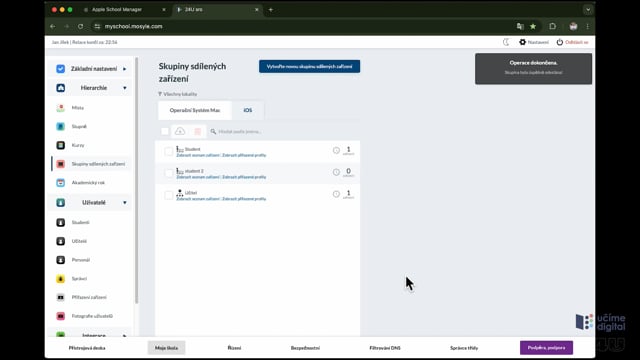Viewport: 640px width, 360px height.
Task: Open the browser profile avatar
Action: coord(573,26)
